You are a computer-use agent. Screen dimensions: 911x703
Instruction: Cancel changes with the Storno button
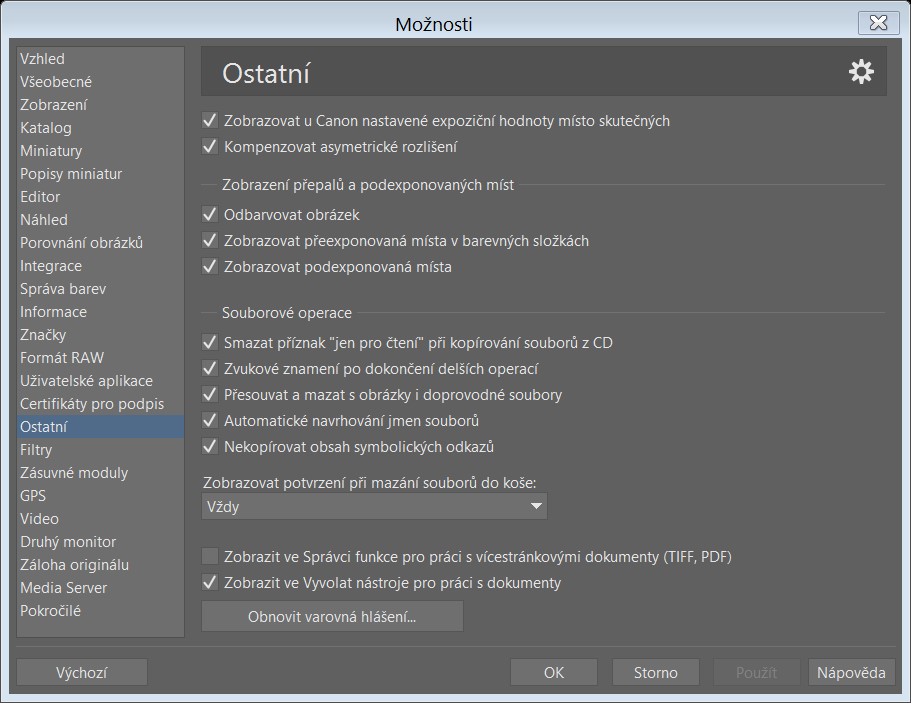655,673
